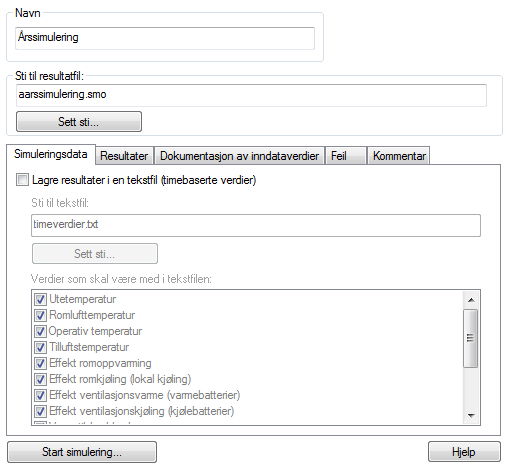Toggle the Operativ temperatur checkbox
This screenshot has width=506, height=469.
40,331
